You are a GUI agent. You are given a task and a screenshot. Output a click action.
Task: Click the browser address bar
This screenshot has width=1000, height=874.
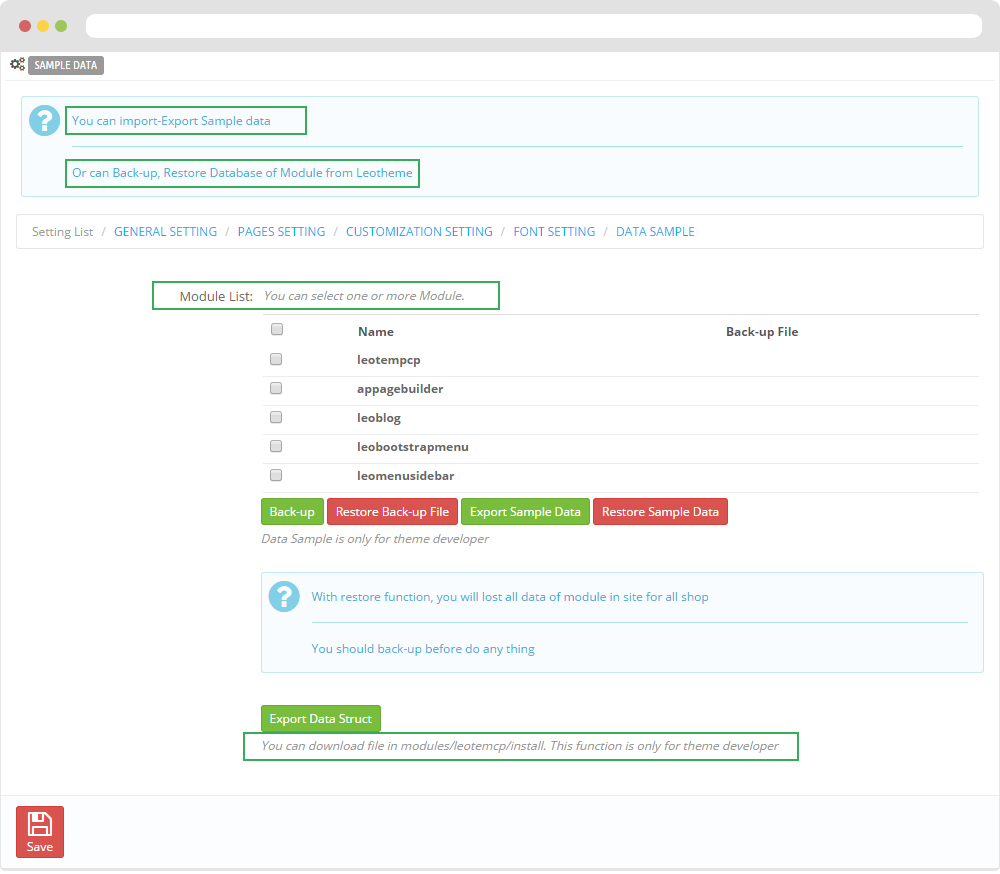(534, 26)
